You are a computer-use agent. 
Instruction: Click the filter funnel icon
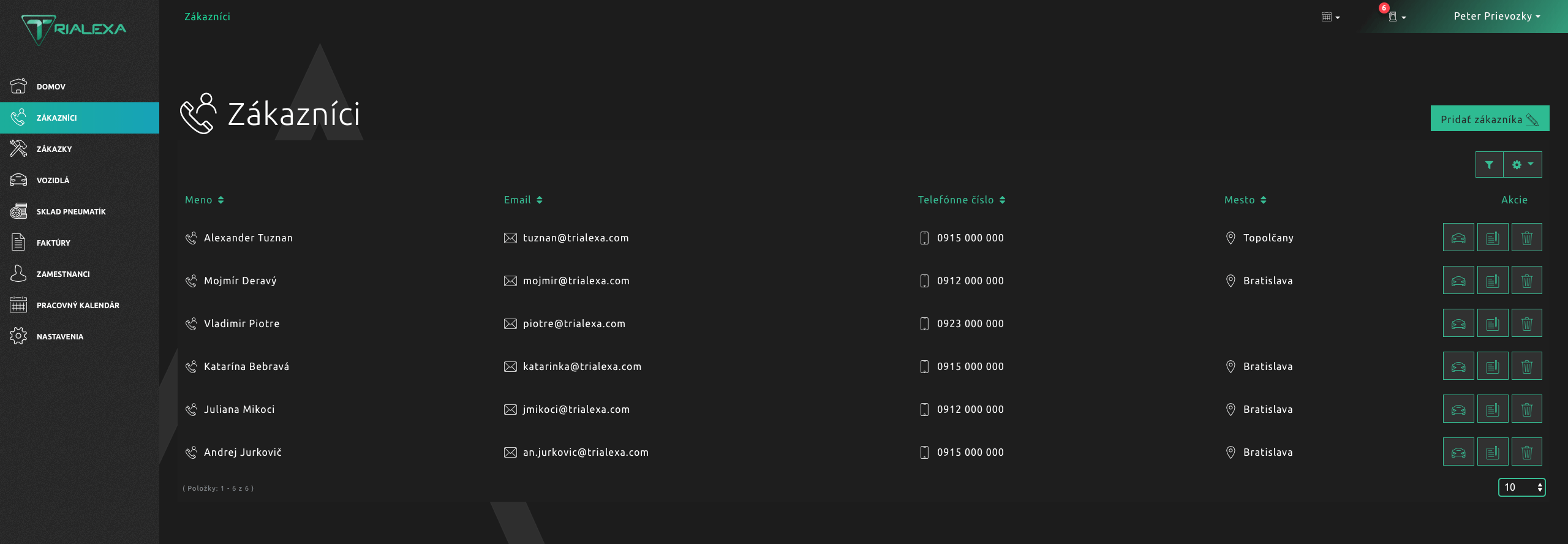(x=1489, y=165)
